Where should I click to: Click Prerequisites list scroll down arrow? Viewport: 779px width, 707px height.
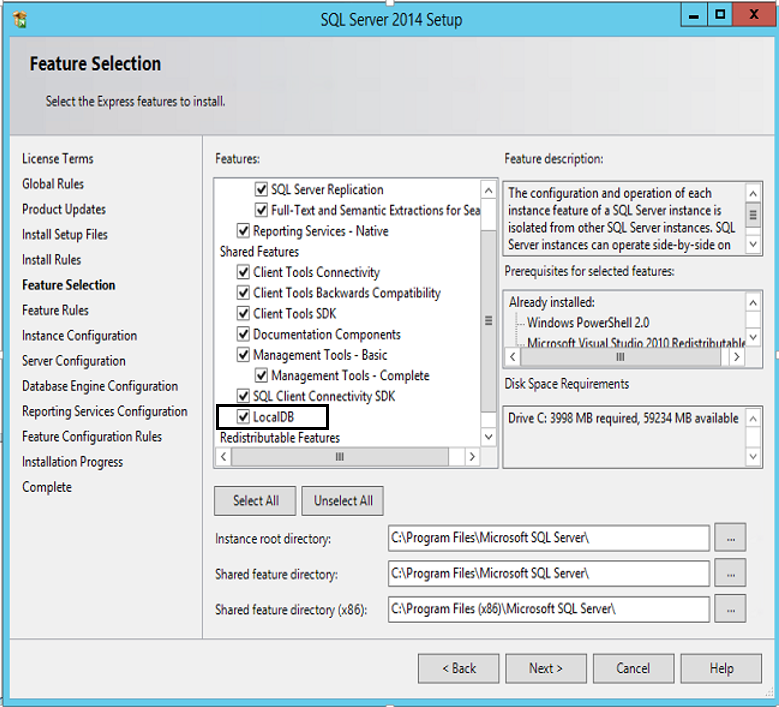(x=753, y=337)
